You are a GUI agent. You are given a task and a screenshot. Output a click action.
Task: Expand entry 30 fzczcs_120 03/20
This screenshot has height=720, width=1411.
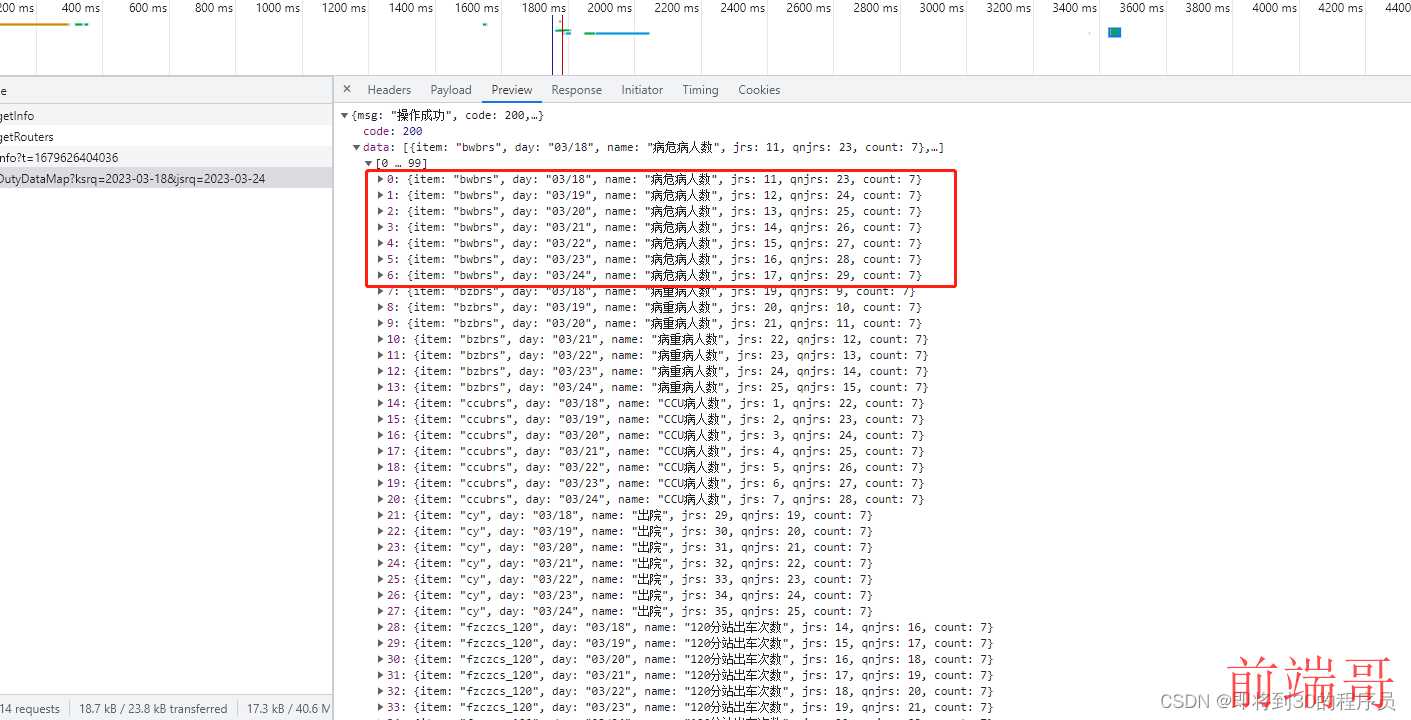(380, 659)
